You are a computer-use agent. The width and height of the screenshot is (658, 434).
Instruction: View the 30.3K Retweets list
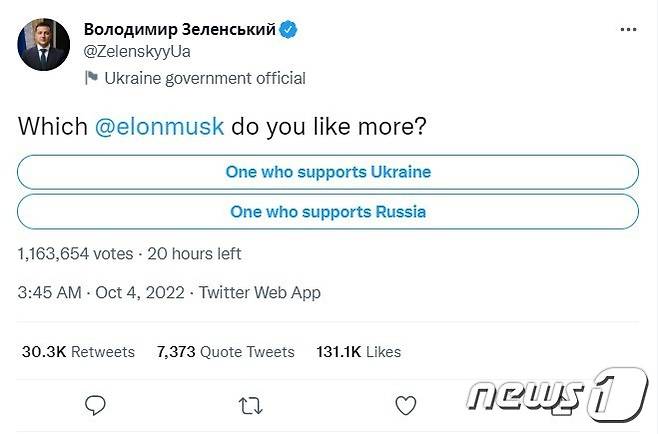tap(78, 352)
